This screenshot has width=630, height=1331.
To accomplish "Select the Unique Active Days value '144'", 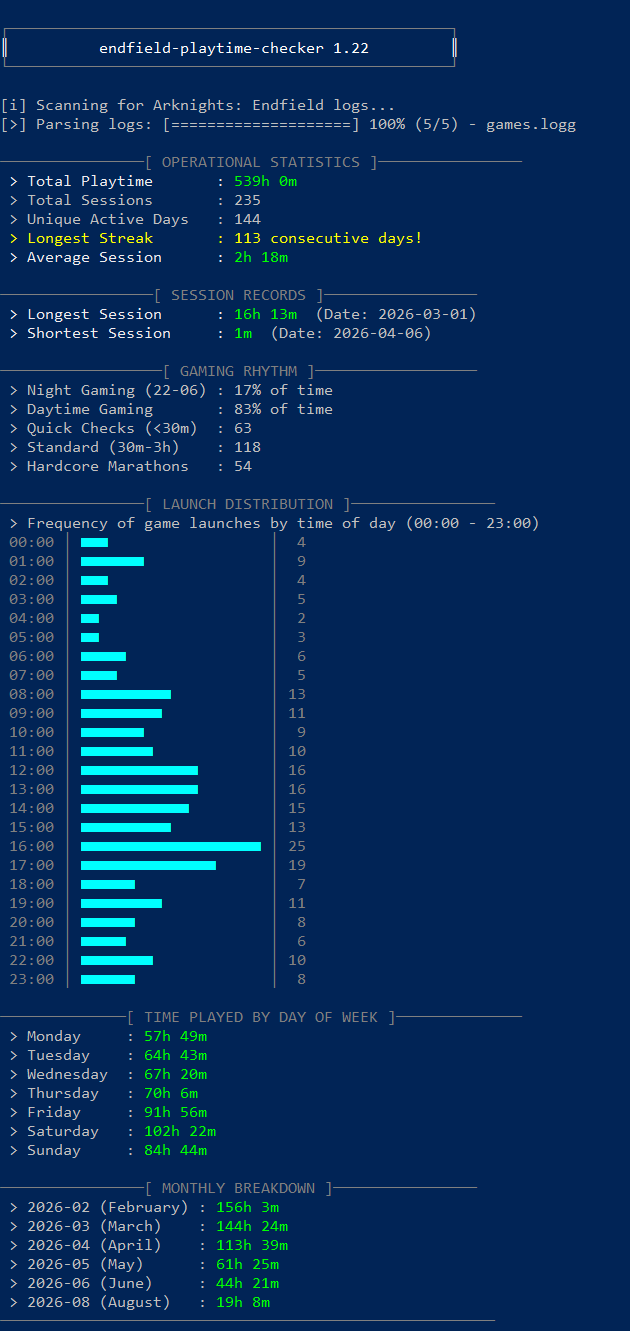I will [x=247, y=219].
